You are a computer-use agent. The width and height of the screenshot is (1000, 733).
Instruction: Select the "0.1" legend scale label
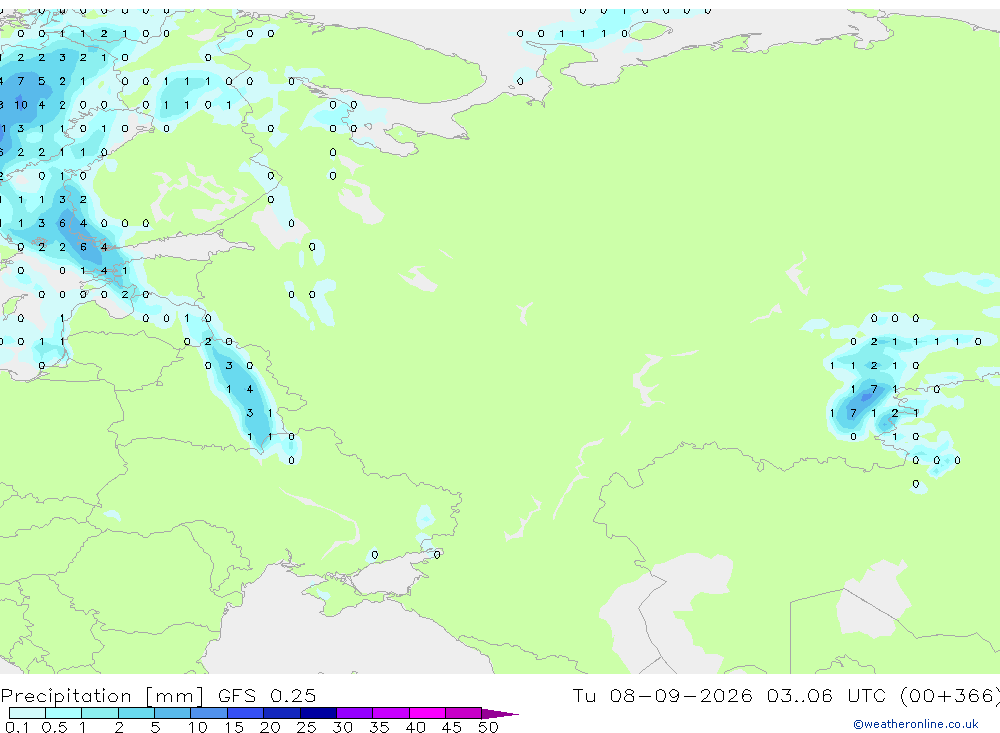pos(17,727)
